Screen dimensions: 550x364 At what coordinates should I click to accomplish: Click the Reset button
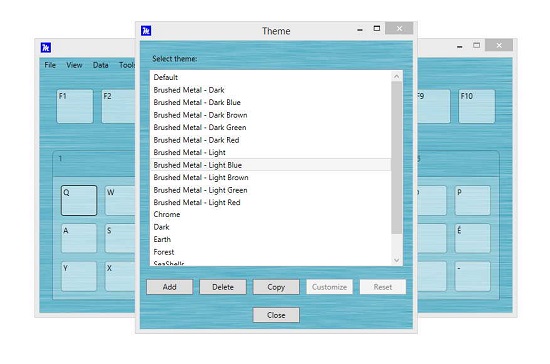pos(383,287)
